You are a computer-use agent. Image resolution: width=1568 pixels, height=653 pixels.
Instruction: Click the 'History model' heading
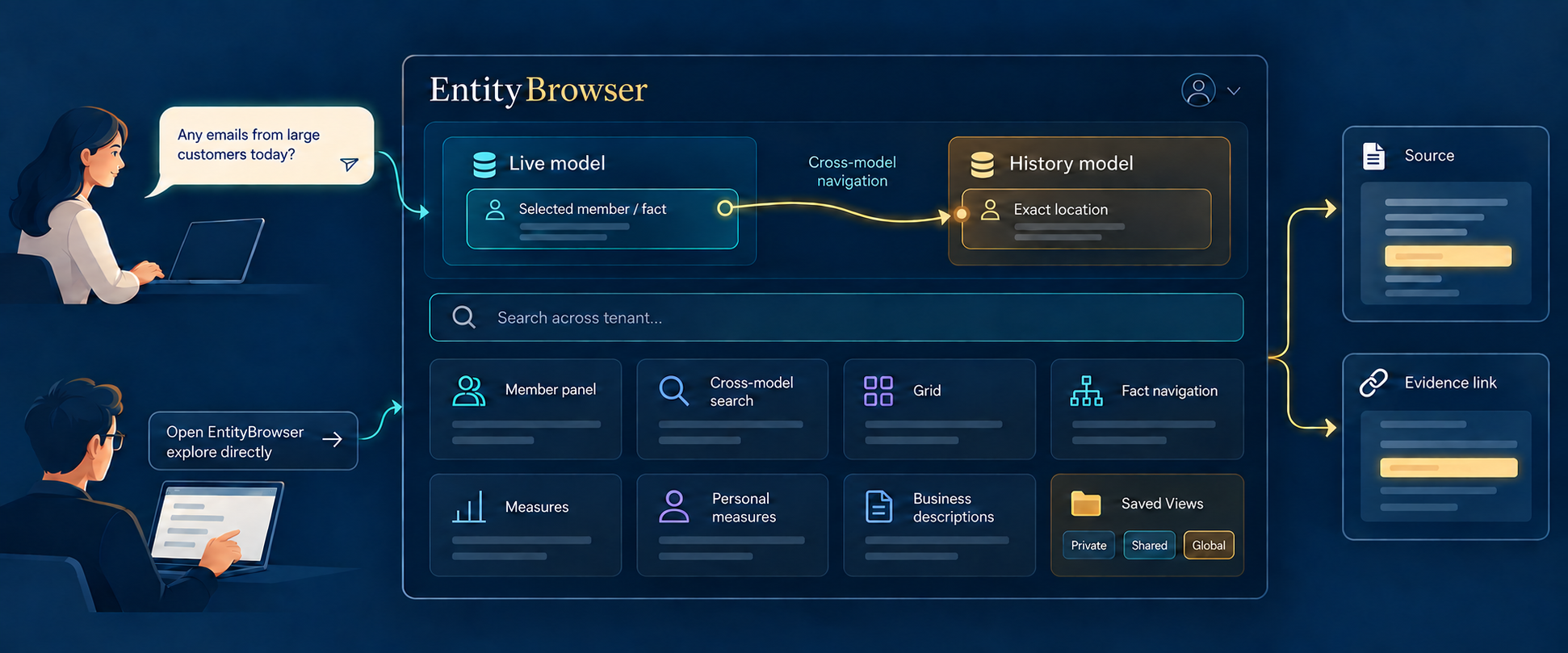pos(1071,163)
